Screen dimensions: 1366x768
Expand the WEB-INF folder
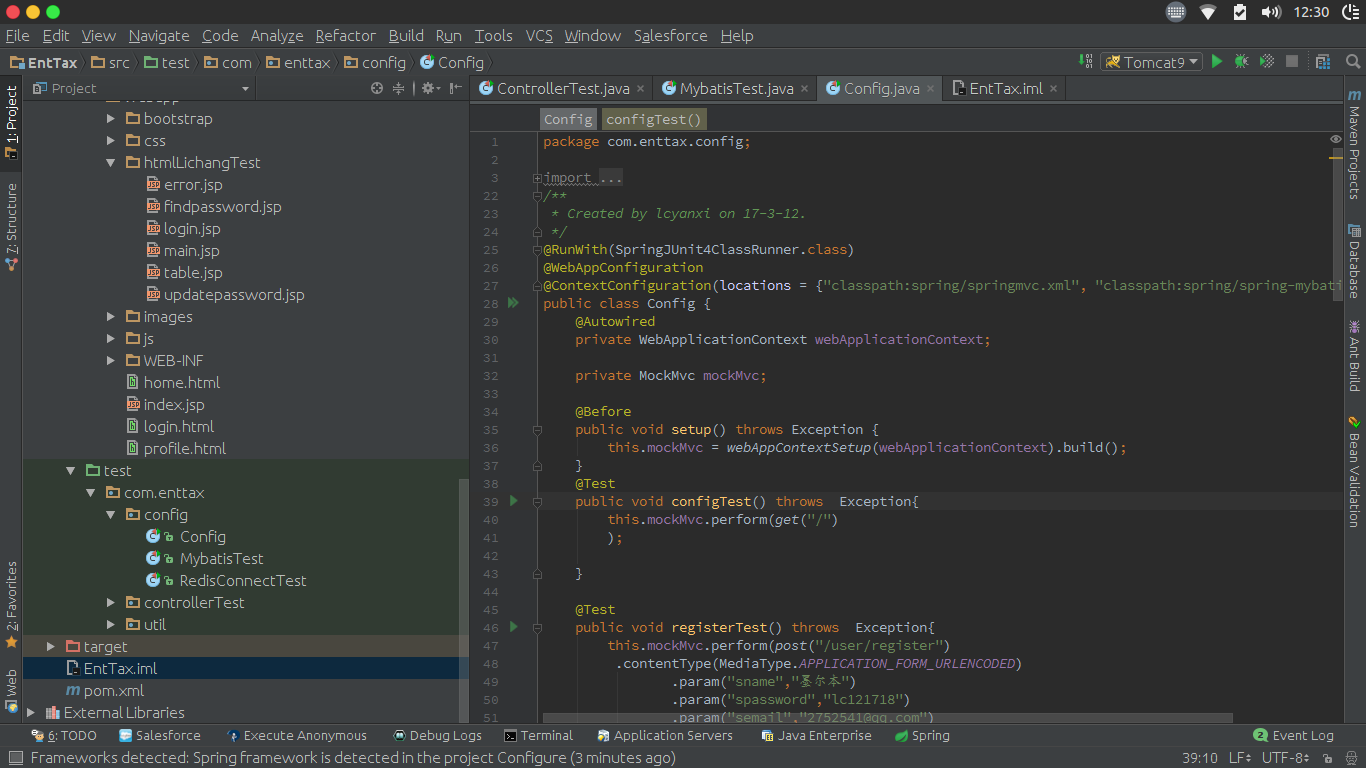pos(111,360)
